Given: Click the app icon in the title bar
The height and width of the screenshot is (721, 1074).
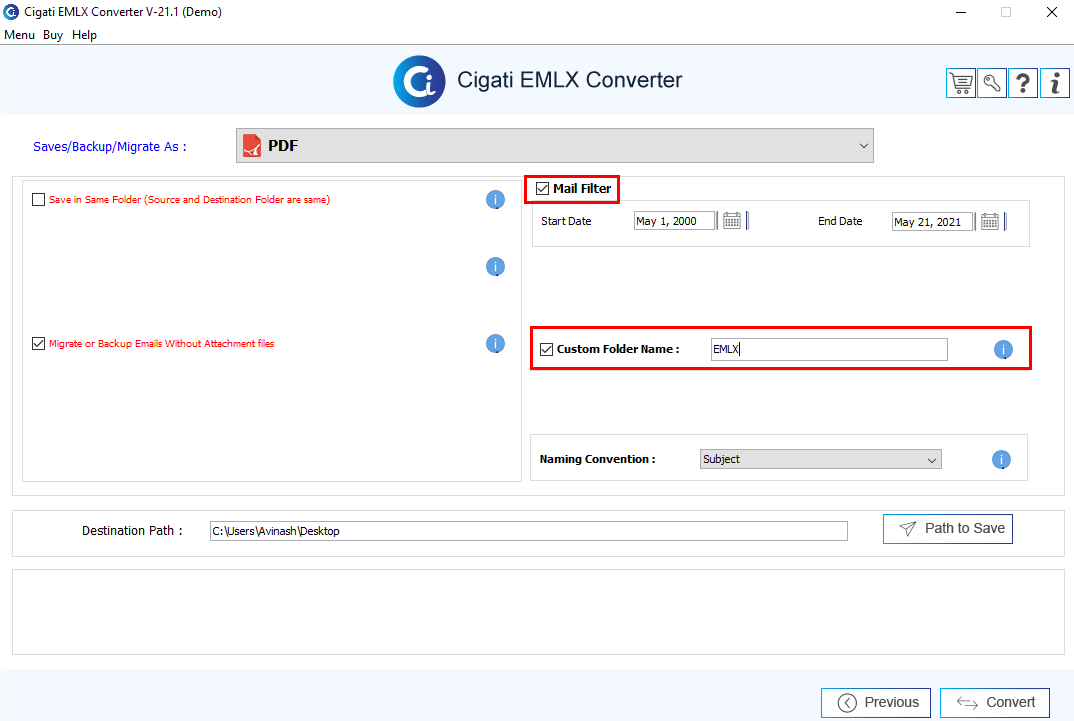Looking at the screenshot, I should point(11,12).
